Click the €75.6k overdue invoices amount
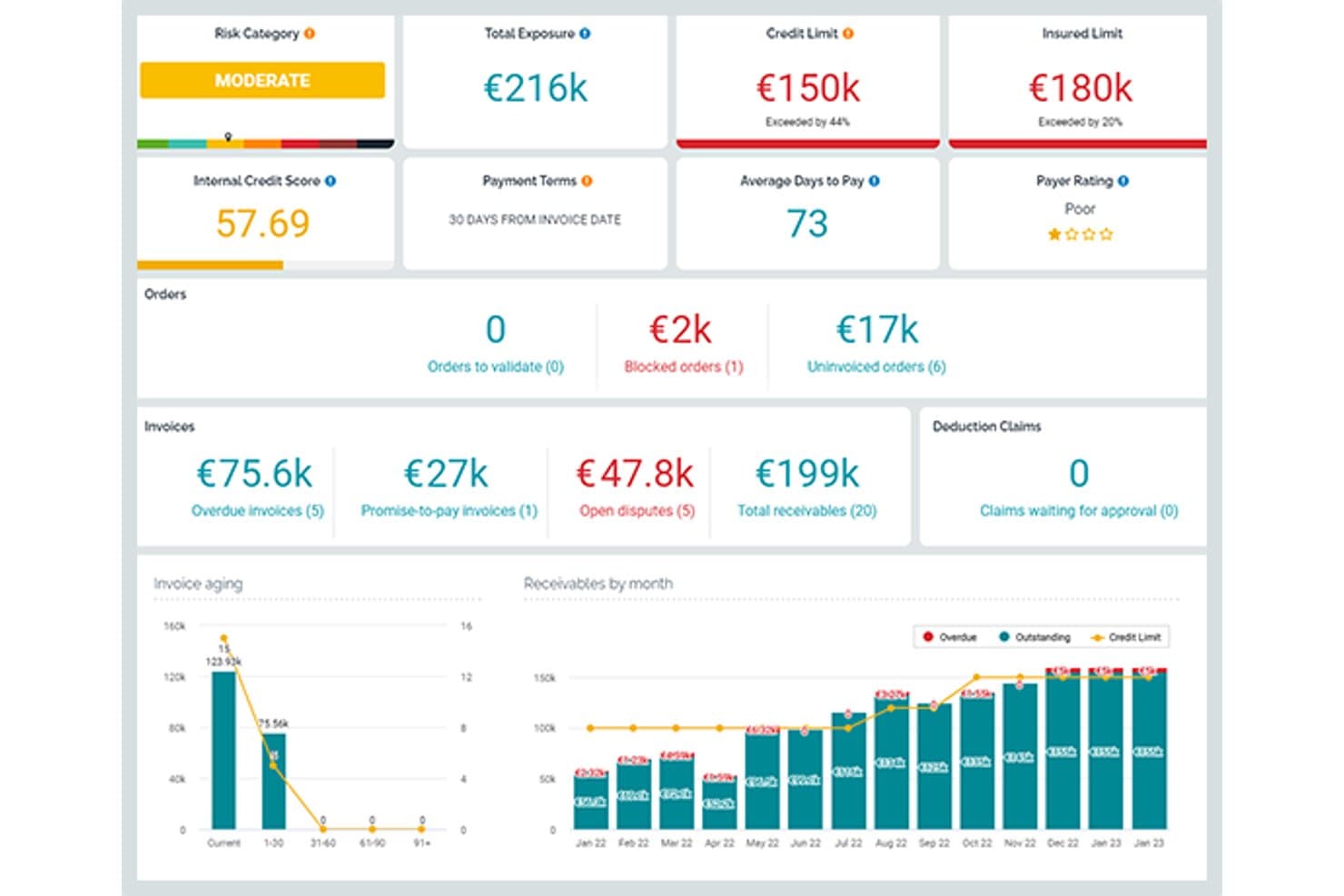The image size is (1344, 896). [x=255, y=473]
